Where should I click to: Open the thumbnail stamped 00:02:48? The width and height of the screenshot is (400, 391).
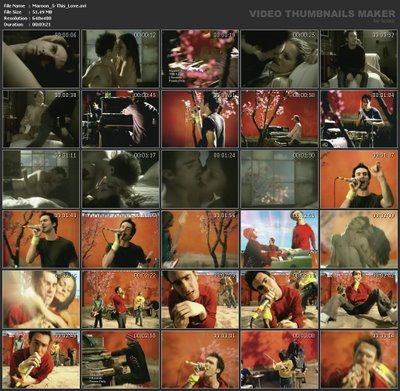point(41,359)
